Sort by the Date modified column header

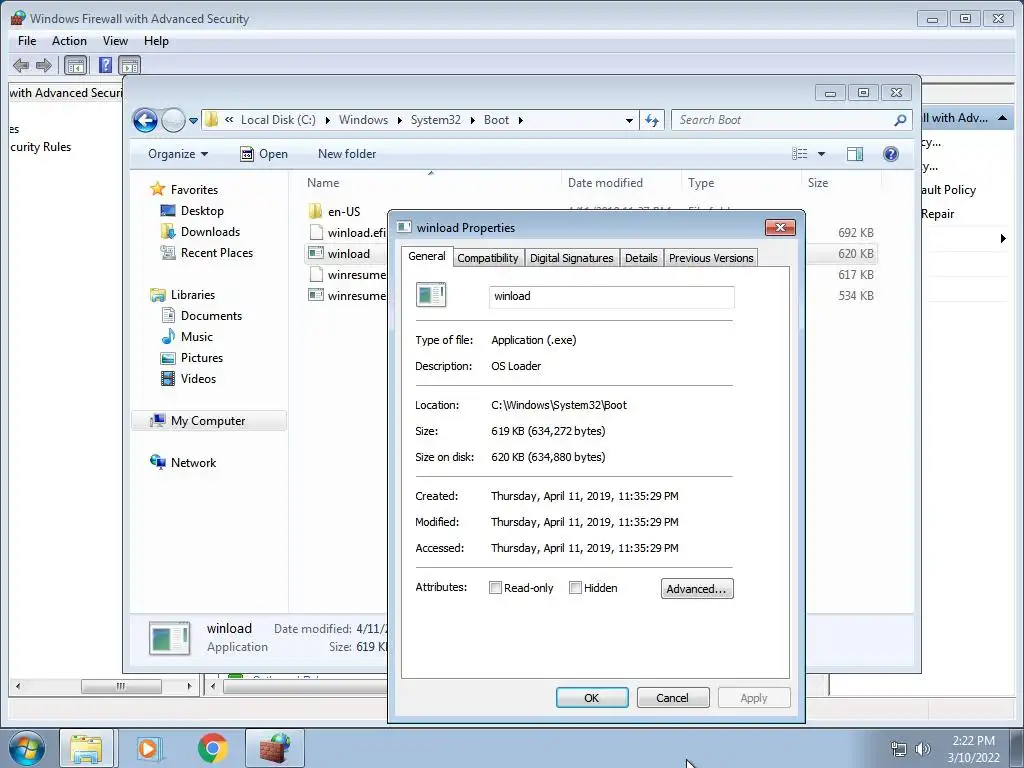pyautogui.click(x=605, y=183)
